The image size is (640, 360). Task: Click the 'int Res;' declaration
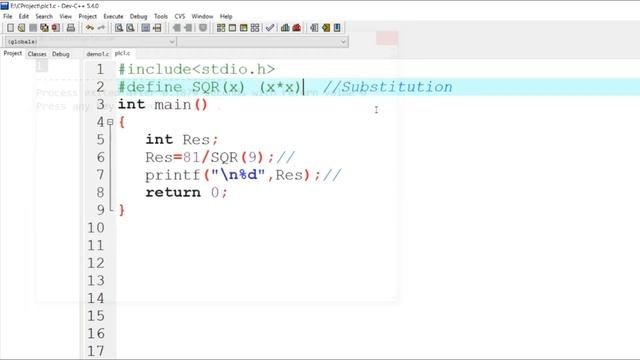pyautogui.click(x=182, y=140)
